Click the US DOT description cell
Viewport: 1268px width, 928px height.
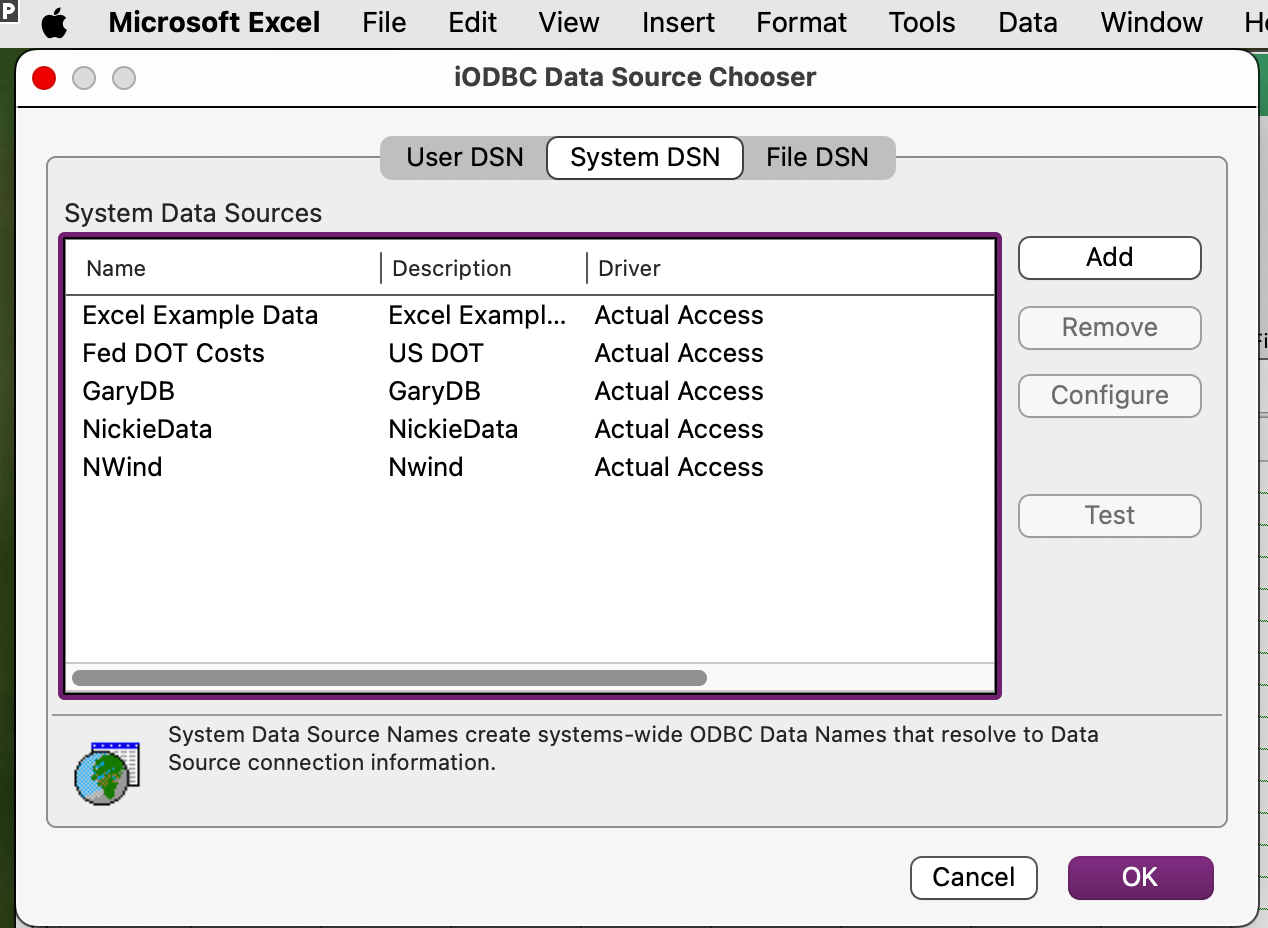coord(436,353)
